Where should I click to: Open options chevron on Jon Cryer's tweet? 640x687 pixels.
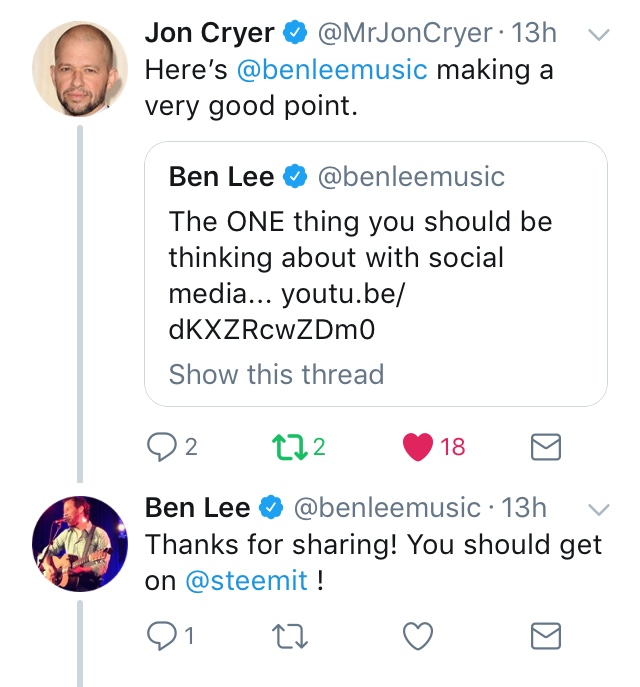point(597,35)
